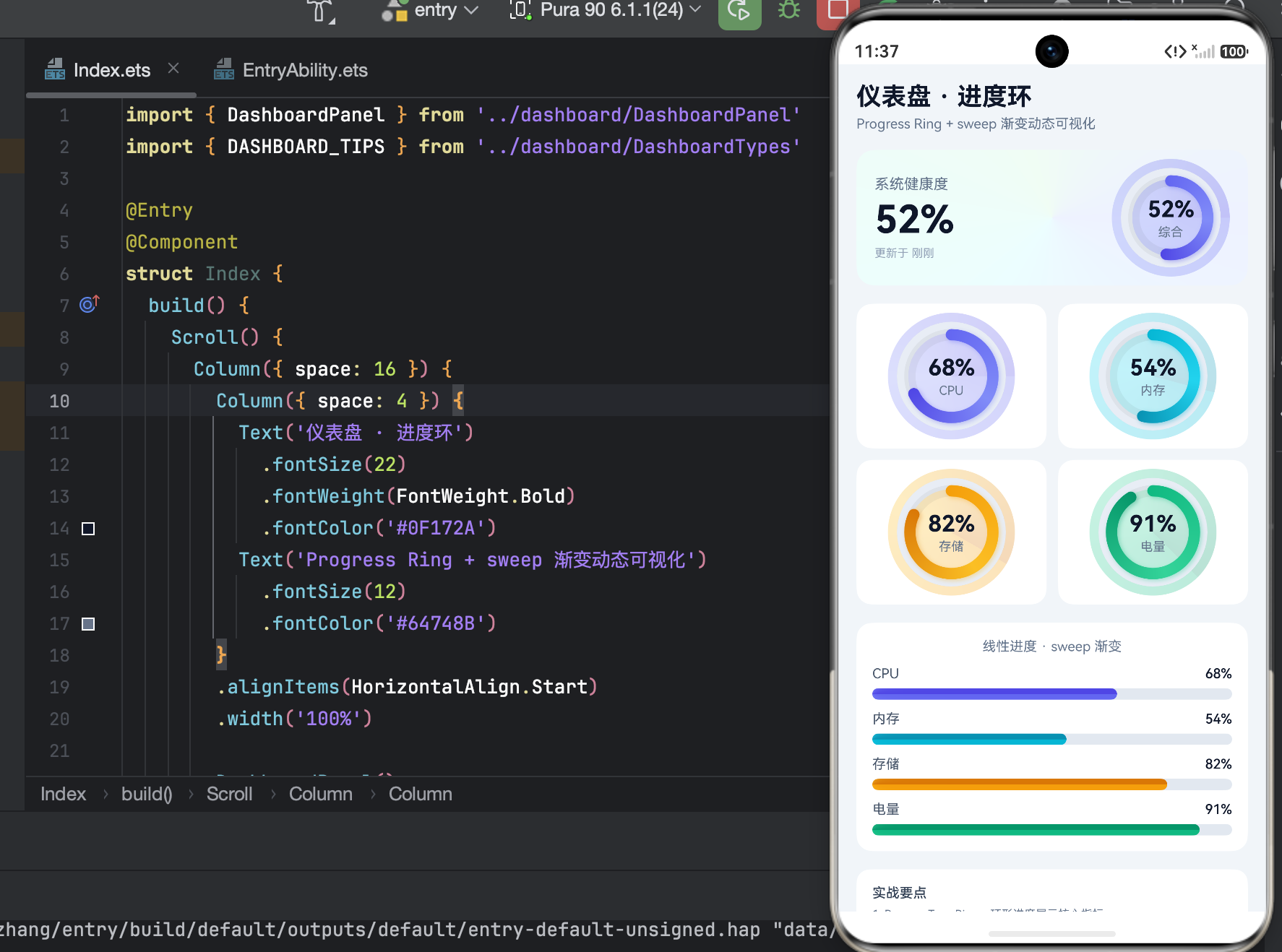Click the closing brace on line 18
1282x952 pixels.
(x=221, y=655)
